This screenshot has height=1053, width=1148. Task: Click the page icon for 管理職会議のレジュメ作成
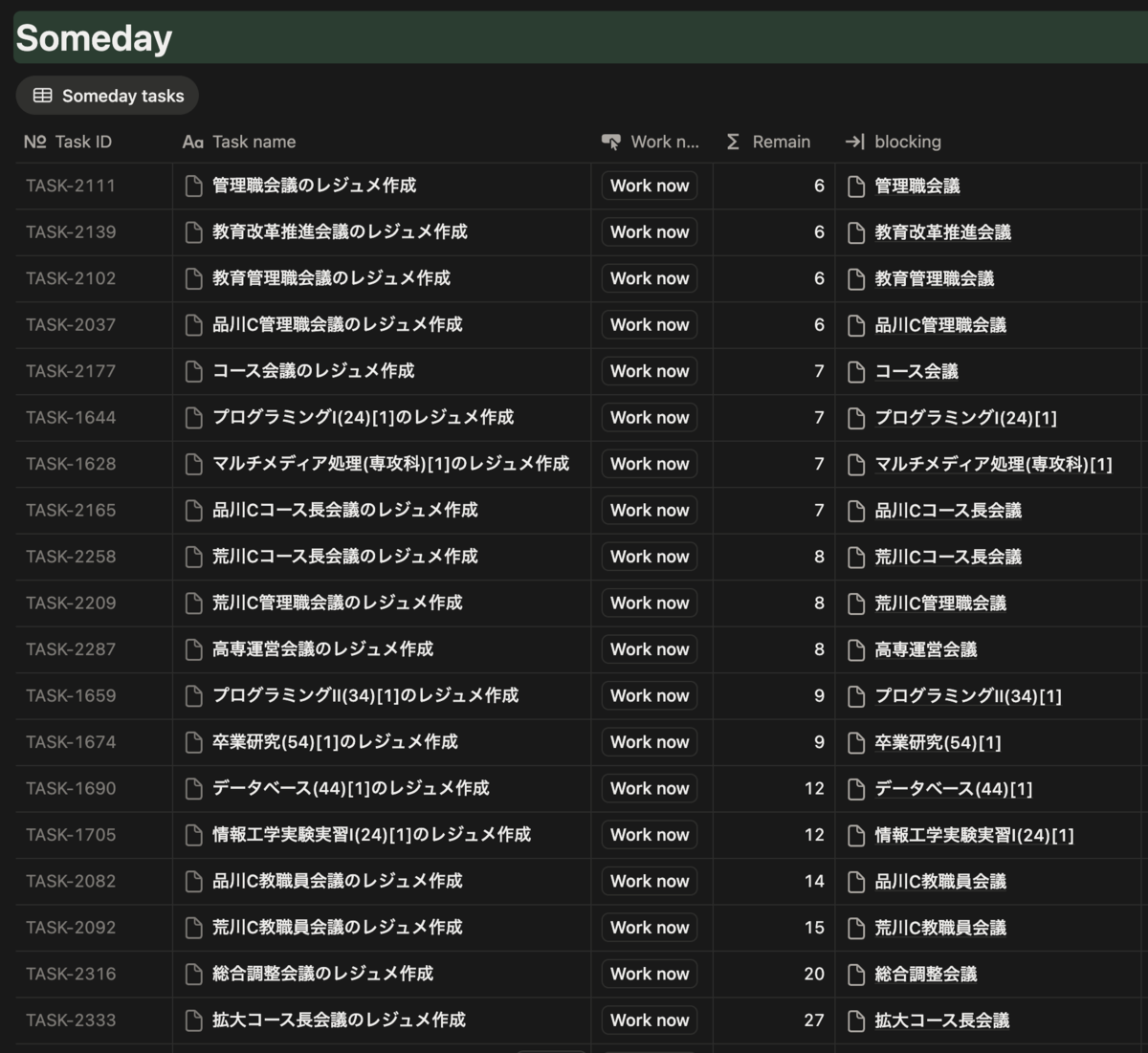tap(193, 186)
